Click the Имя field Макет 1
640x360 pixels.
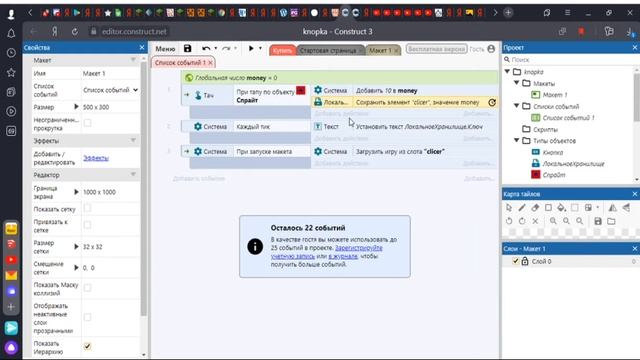(x=110, y=73)
